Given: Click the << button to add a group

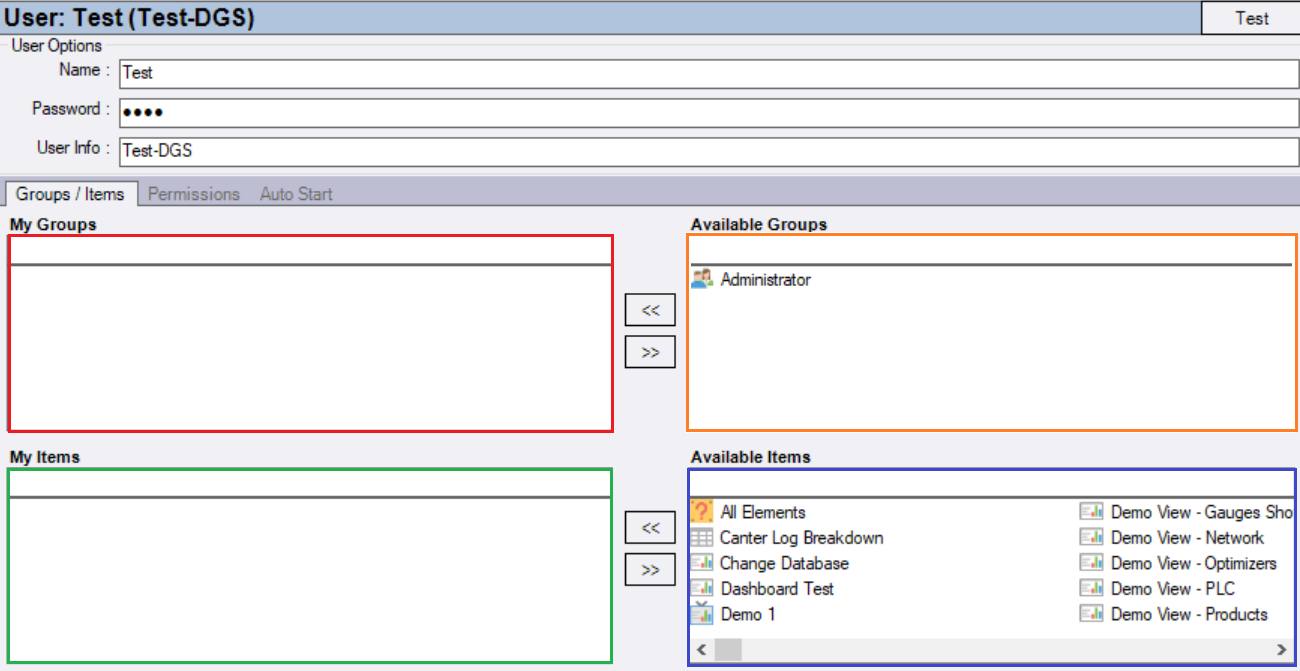Looking at the screenshot, I should point(650,309).
